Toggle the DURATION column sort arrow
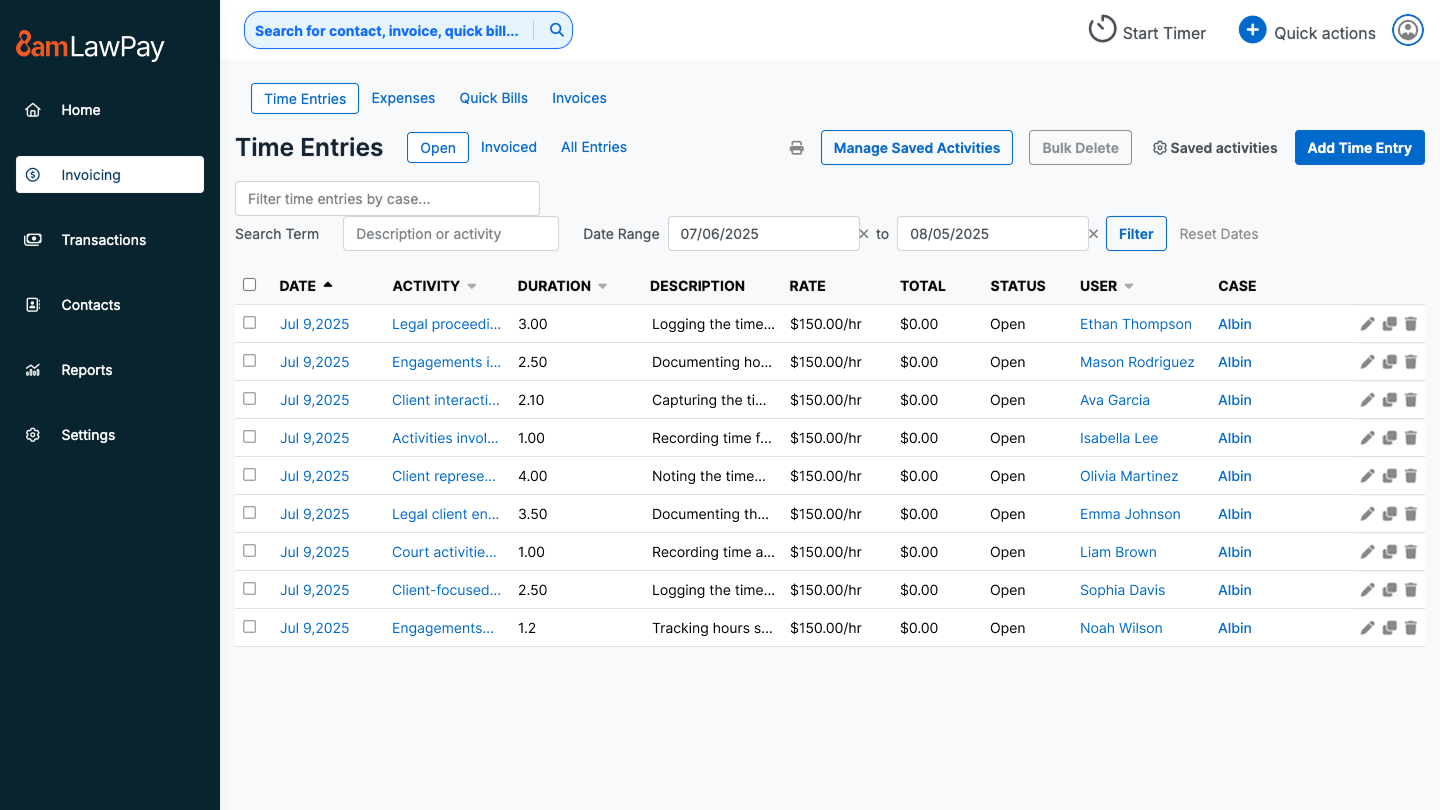The width and height of the screenshot is (1440, 810). (602, 285)
